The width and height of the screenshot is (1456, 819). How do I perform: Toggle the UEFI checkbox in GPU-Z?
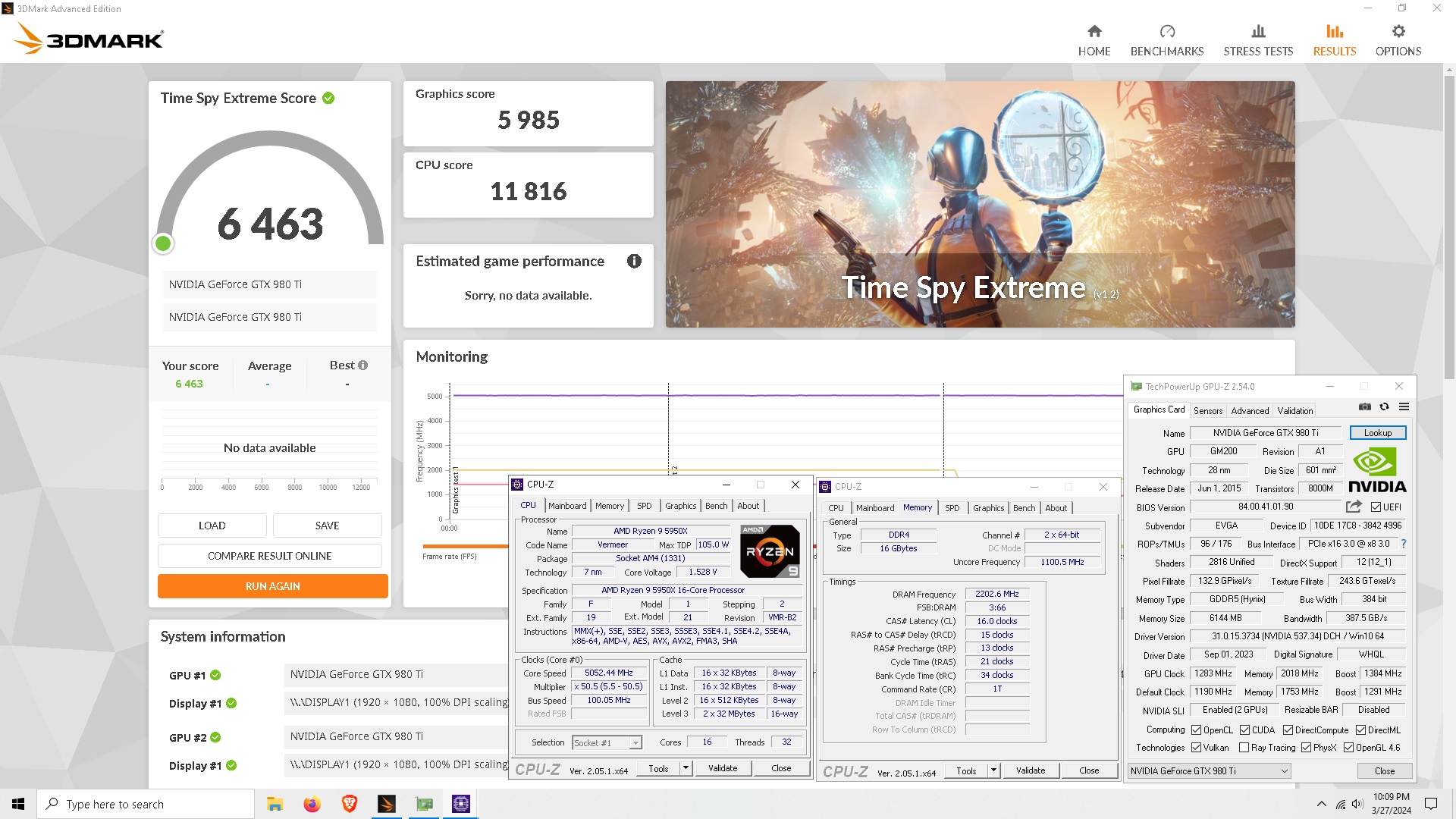[1376, 507]
